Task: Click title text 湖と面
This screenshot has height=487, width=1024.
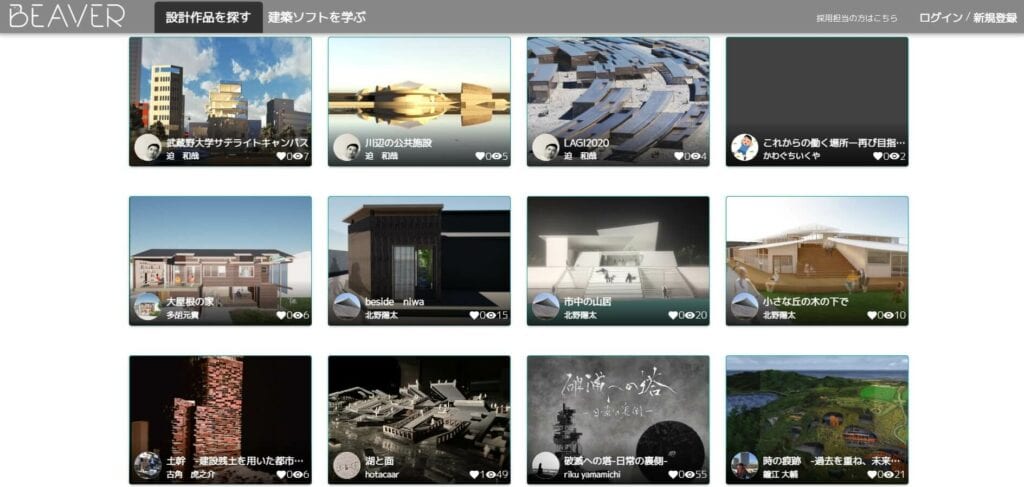Action: [379, 462]
